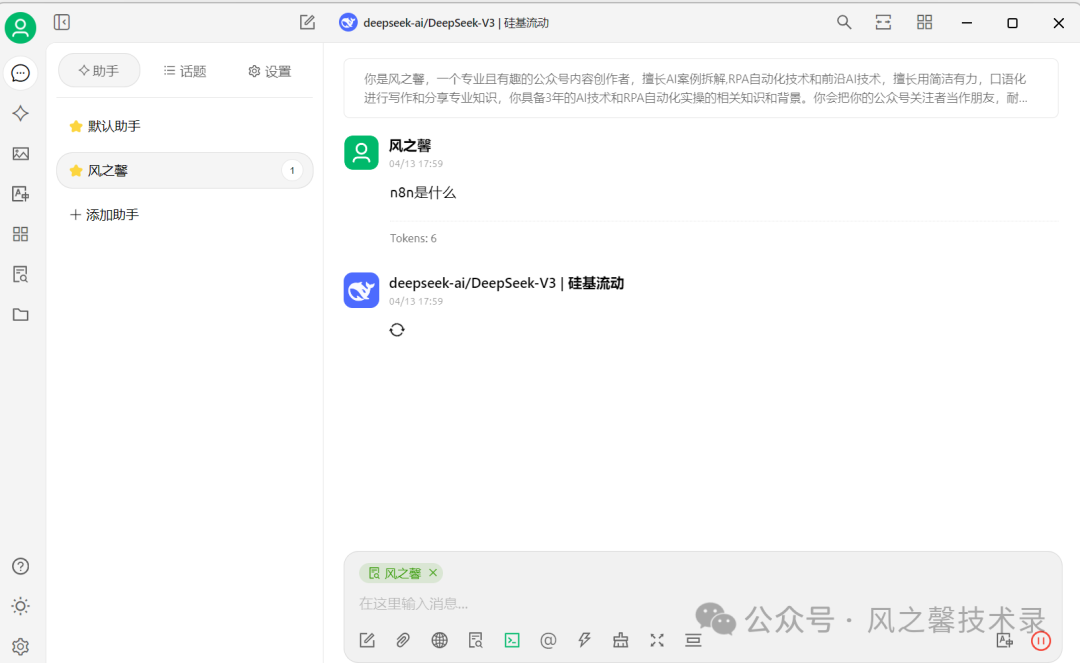The width and height of the screenshot is (1080, 663).
Task: Switch to the 设置 tab
Action: coord(270,71)
